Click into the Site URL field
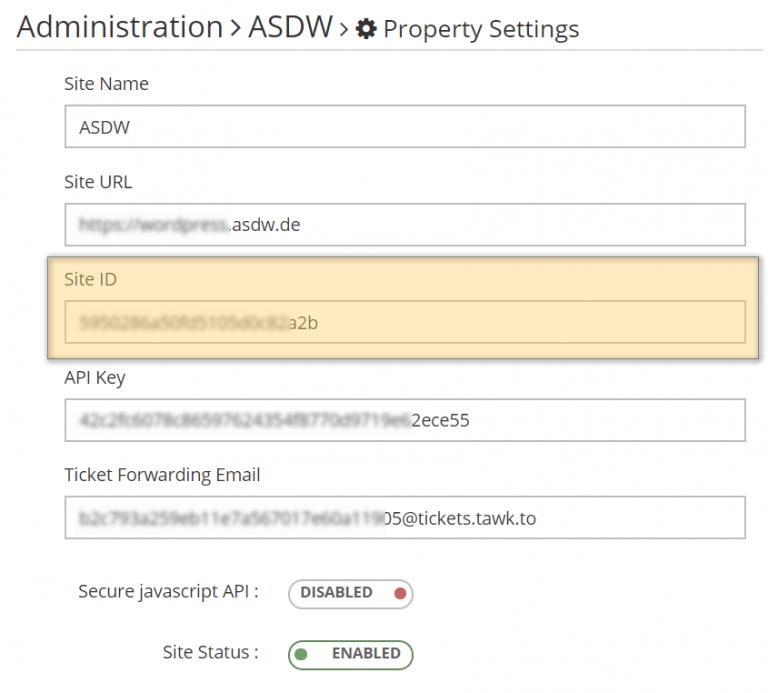 (x=405, y=225)
